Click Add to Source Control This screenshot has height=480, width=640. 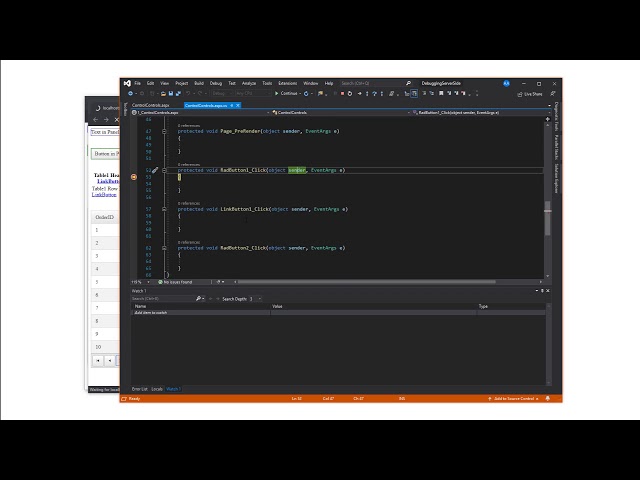click(516, 398)
